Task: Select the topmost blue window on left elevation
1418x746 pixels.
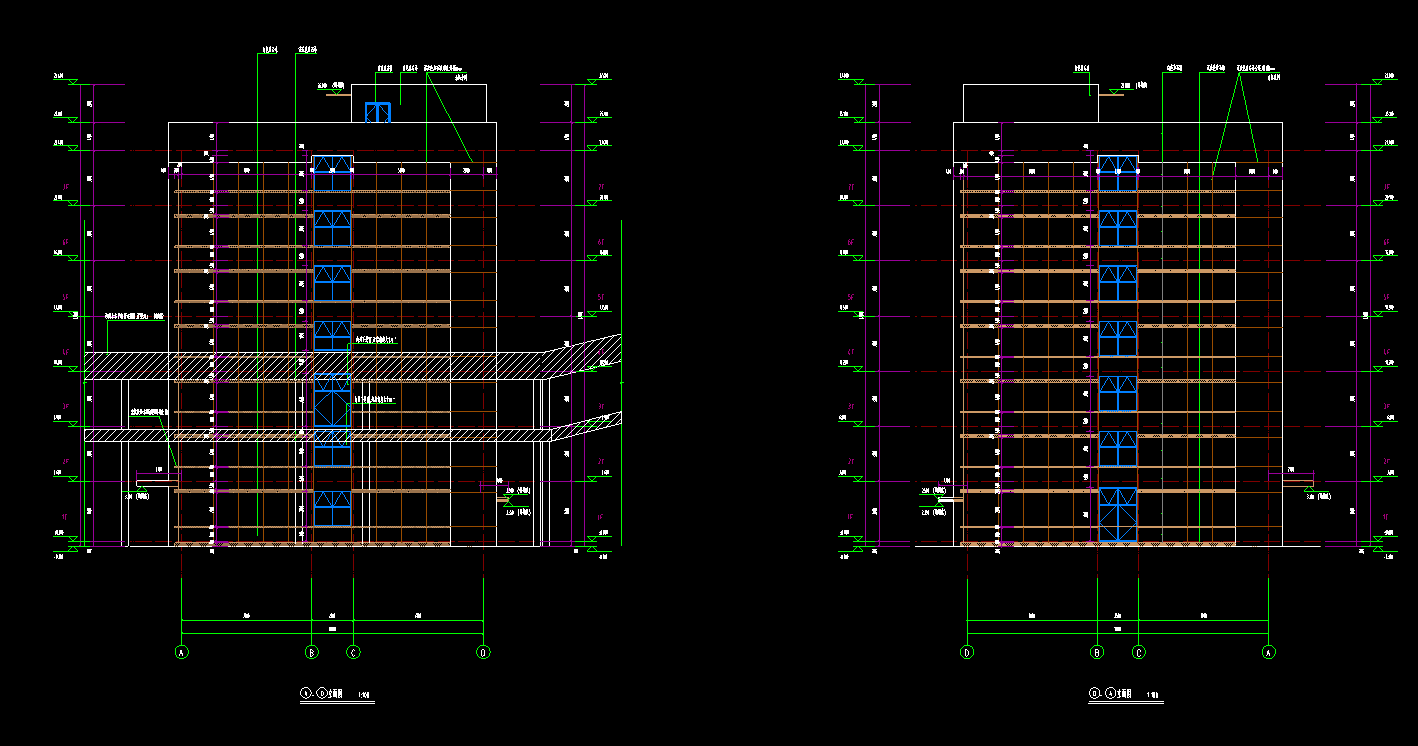Action: [332, 173]
